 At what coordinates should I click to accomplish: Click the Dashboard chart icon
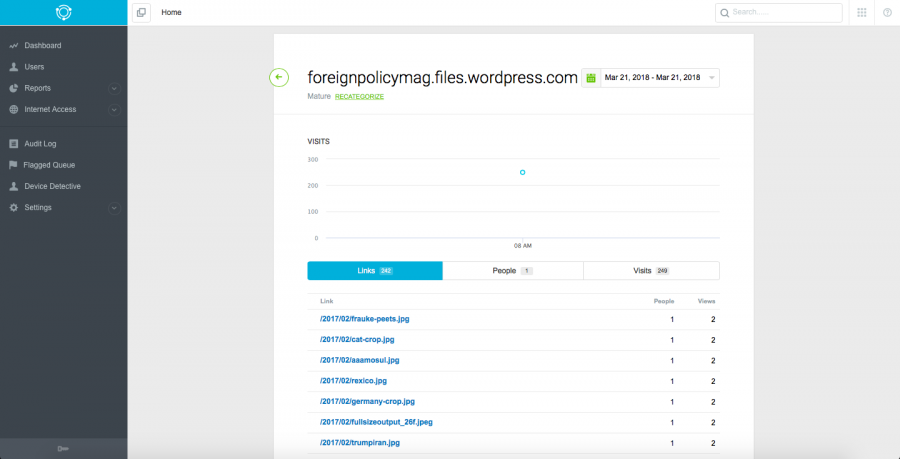[x=14, y=45]
